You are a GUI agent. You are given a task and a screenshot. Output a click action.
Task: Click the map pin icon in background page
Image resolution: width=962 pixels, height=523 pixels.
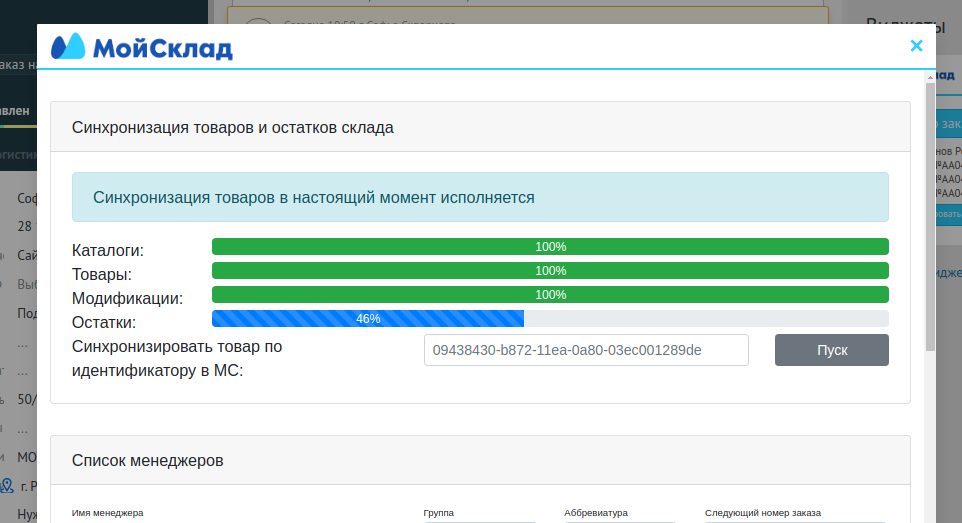pos(7,486)
